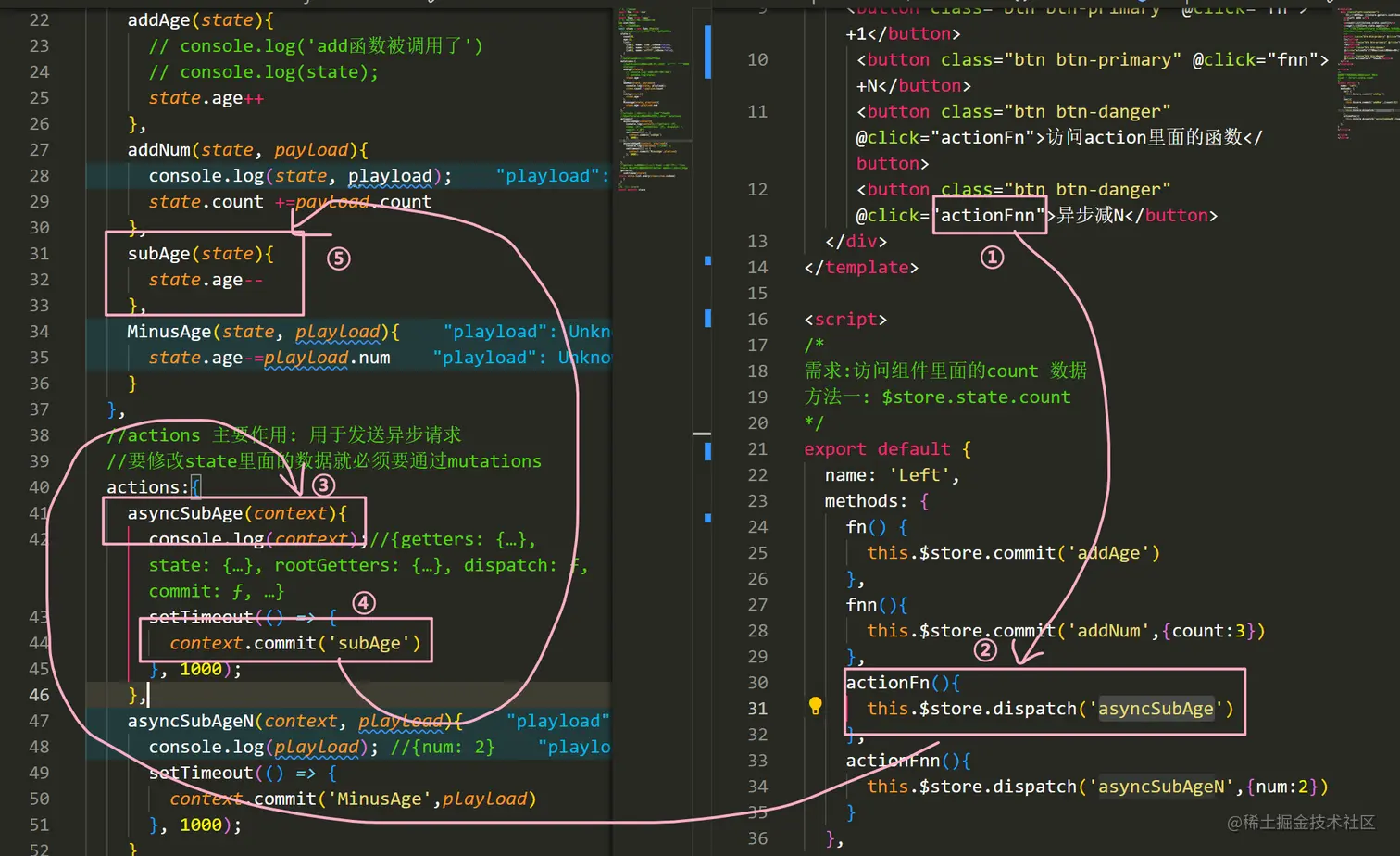Screen dimensions: 1400x856
Task: Click comment '需求:访问组件里面的count 数据'
Action: [x=945, y=371]
